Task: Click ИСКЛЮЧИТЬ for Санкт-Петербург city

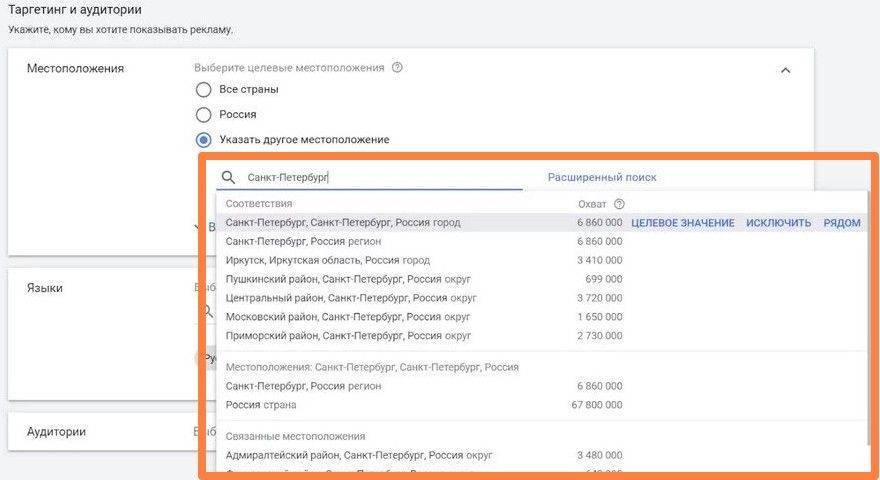Action: pos(778,223)
